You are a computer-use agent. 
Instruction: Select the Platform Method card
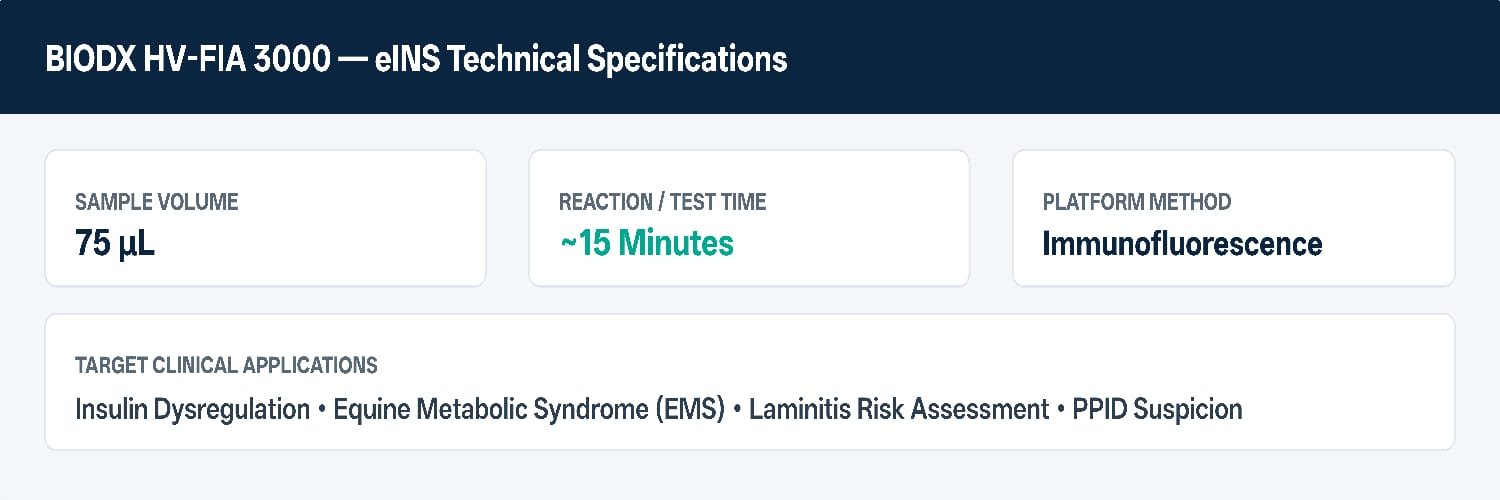click(x=1234, y=218)
